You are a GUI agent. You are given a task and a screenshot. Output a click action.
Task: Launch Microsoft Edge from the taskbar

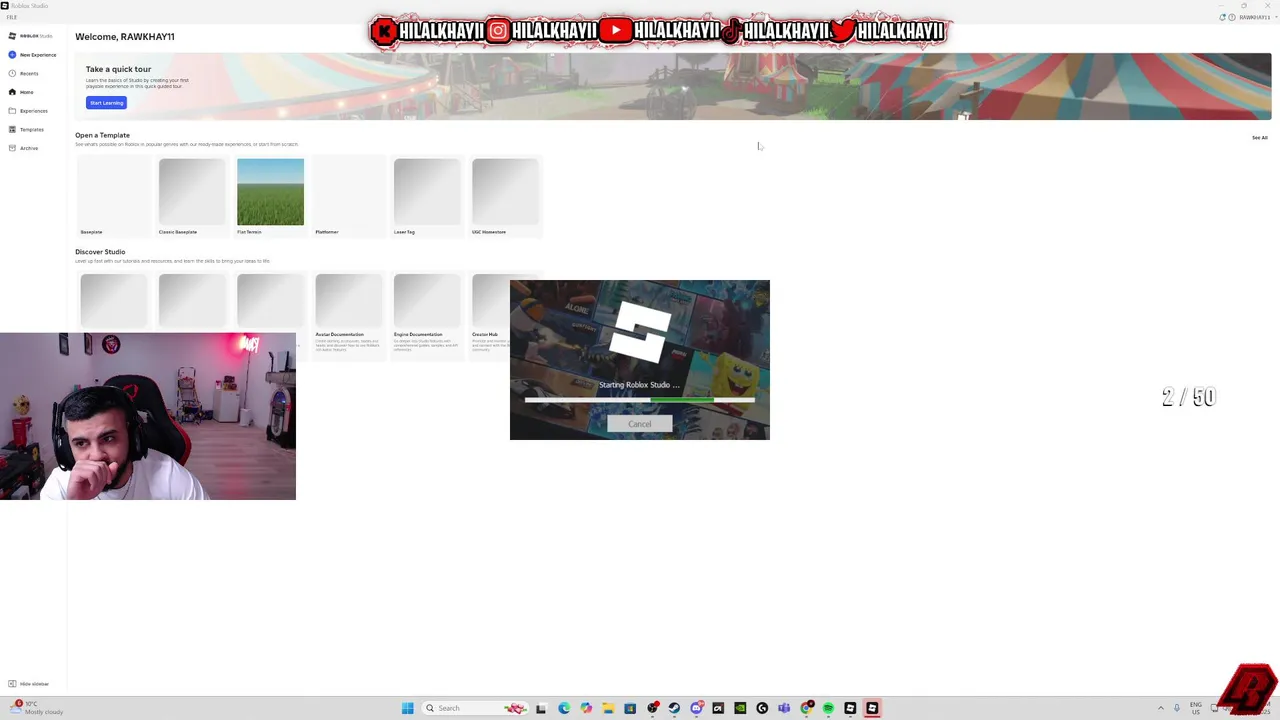(564, 708)
